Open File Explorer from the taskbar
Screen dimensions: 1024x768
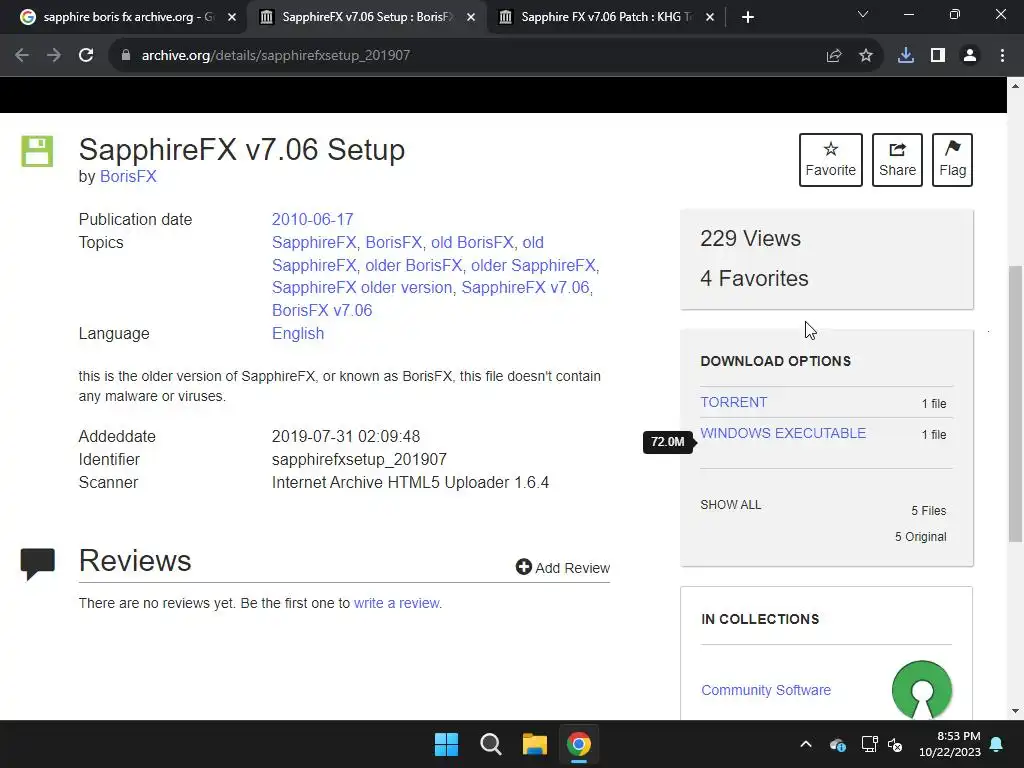pos(534,744)
